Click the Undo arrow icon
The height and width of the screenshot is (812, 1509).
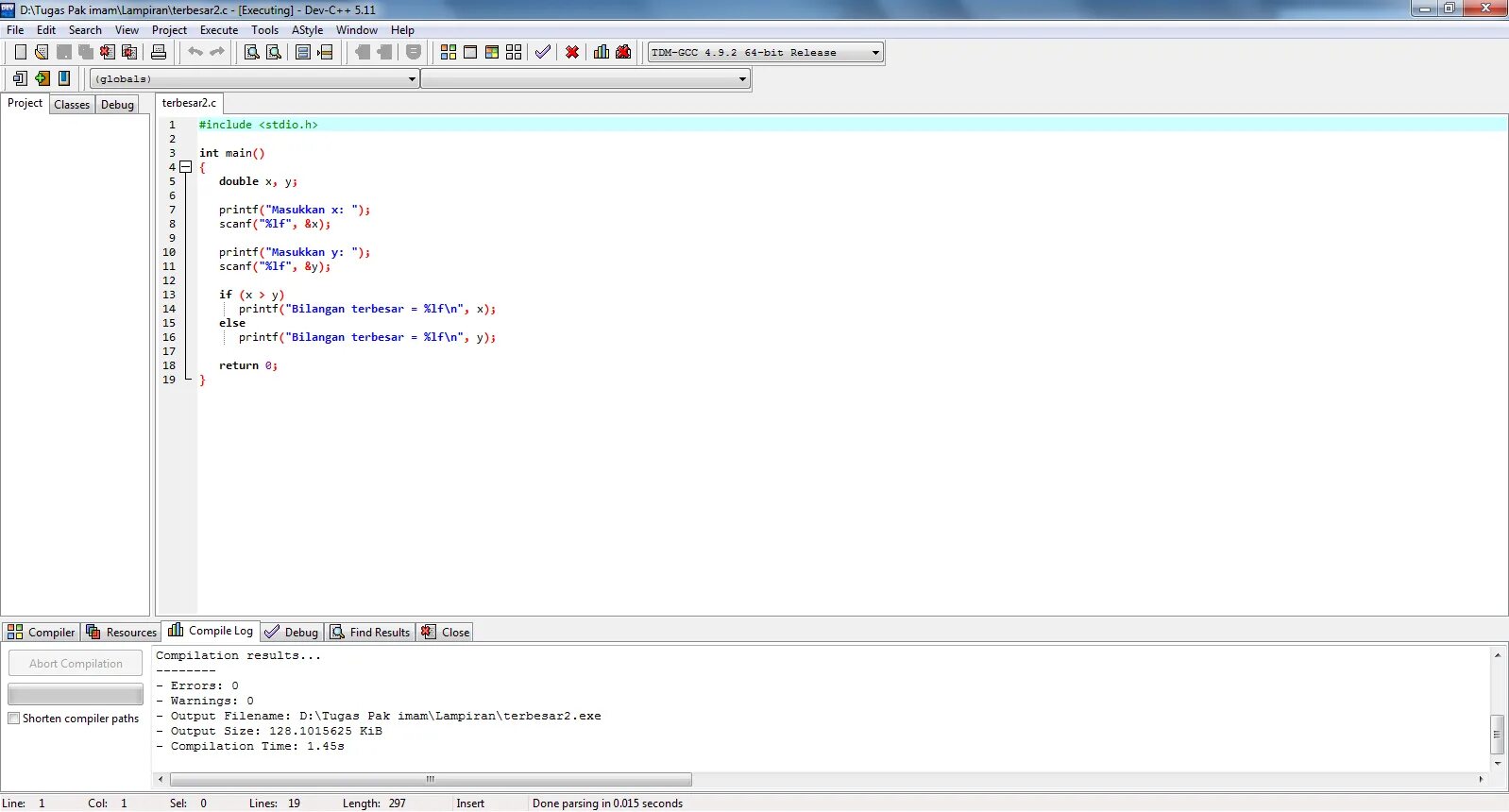point(195,52)
